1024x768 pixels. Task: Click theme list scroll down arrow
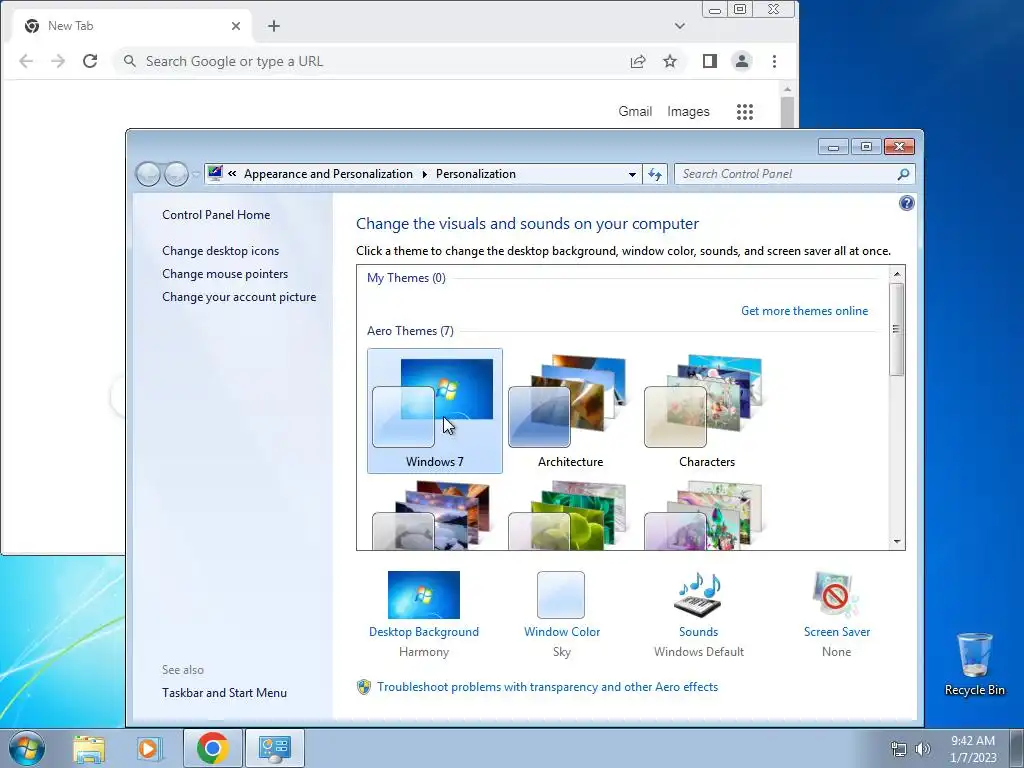coord(897,541)
